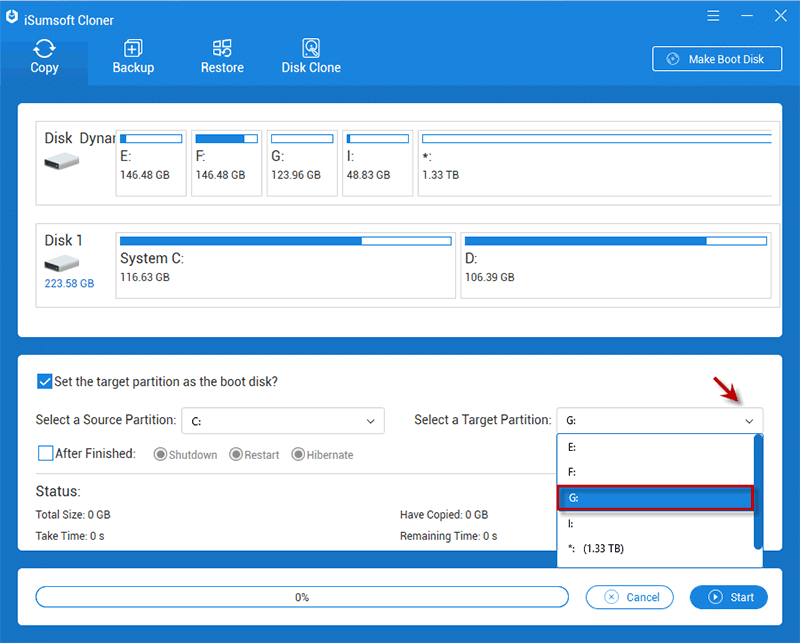Click the Copy icon in the toolbar
800x643 pixels.
tap(44, 49)
